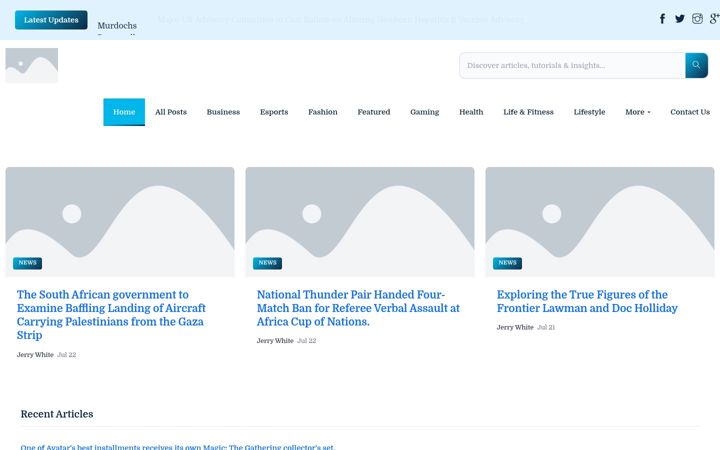Click the Jul 21 date text
The image size is (720, 450).
tap(546, 327)
